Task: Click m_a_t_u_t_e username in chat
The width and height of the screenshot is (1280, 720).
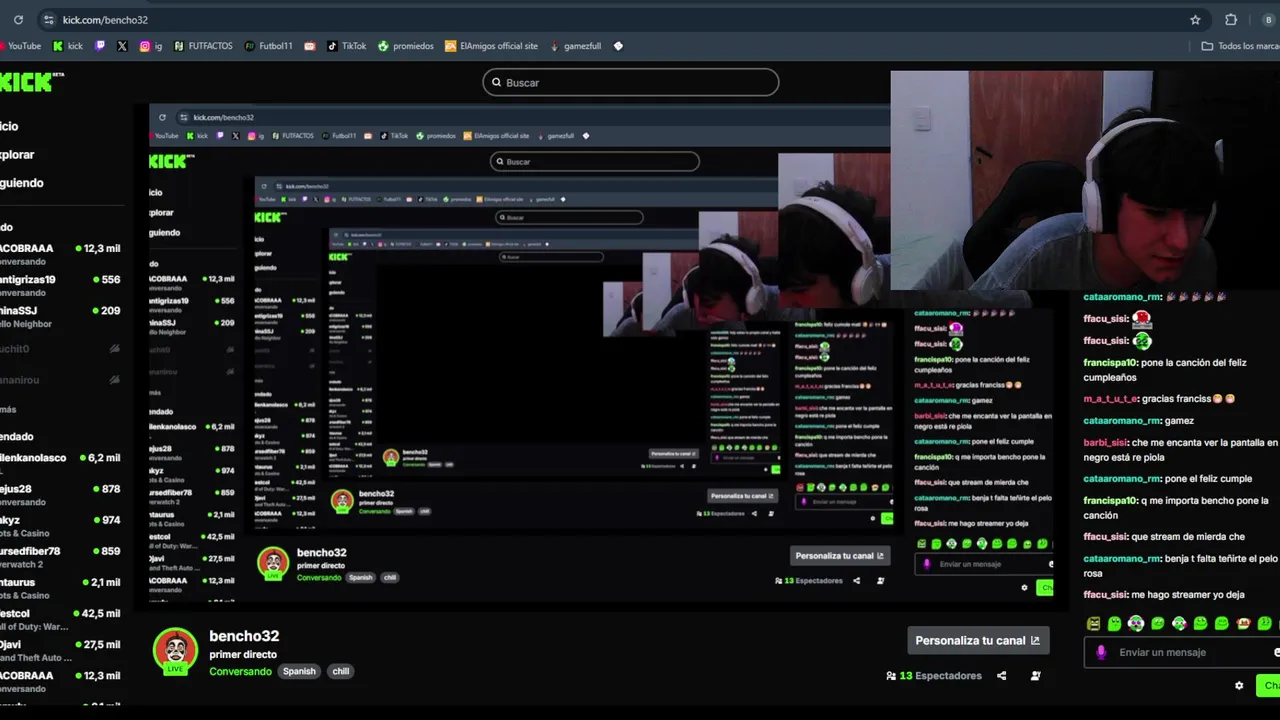Action: coord(1110,399)
